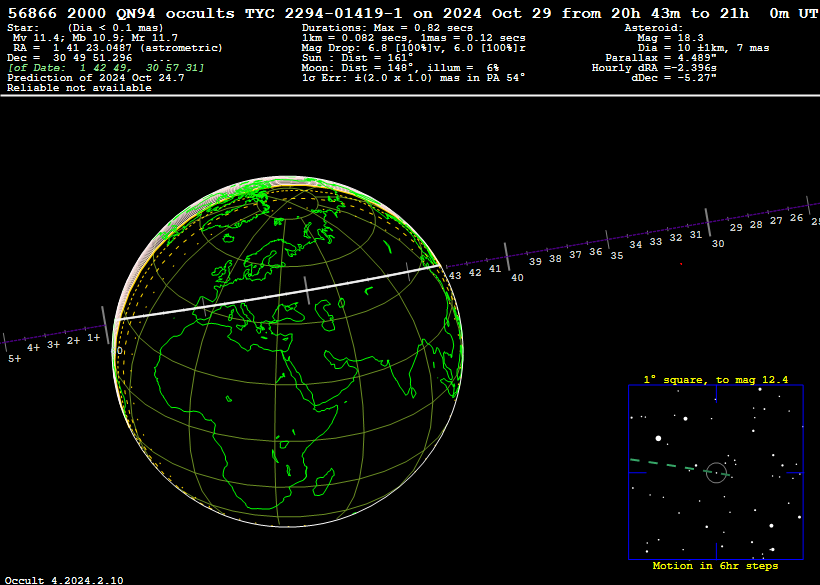Screen dimensions: 820x585
Task: Click the 'Parallax = 4.489"' line
Action: 661,58
